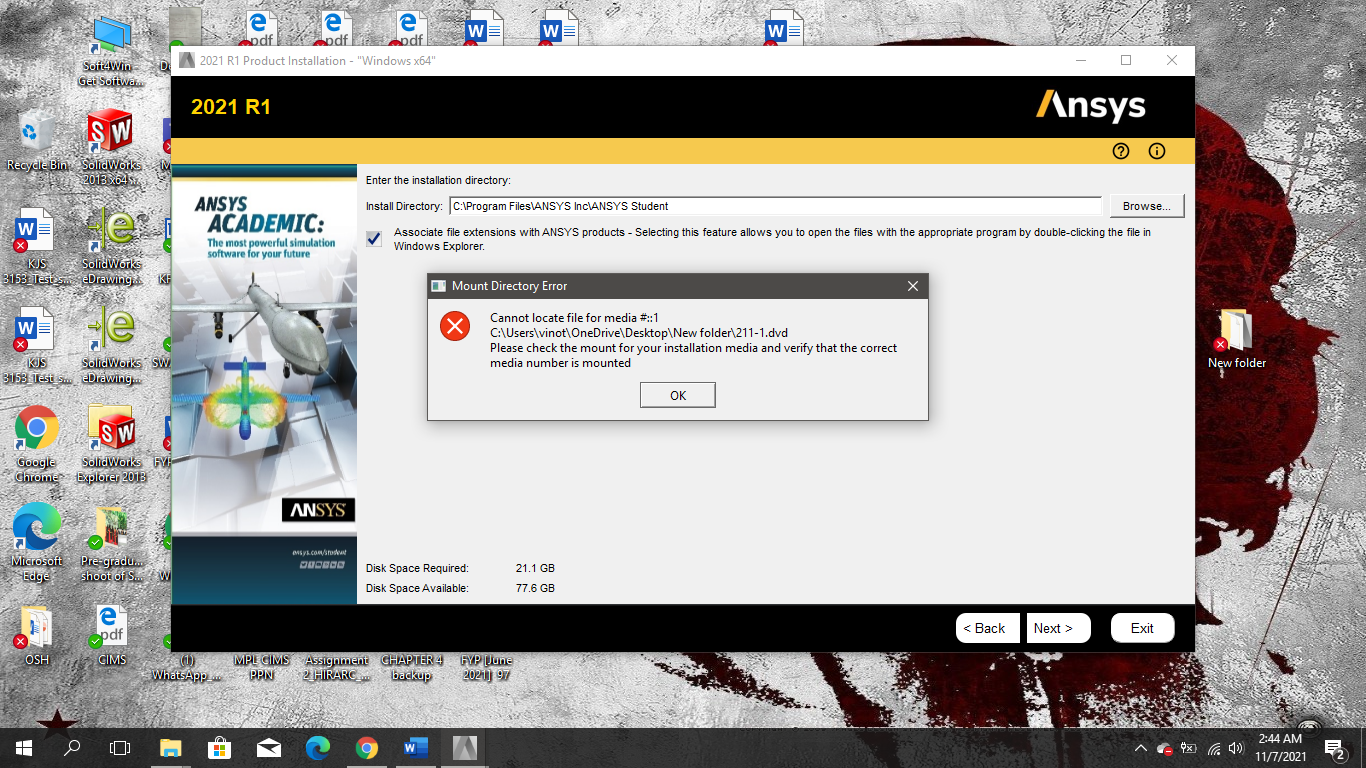Viewport: 1366px width, 768px height.
Task: Select the SolidWorks Explorer 2013 shortcut
Action: 111,444
